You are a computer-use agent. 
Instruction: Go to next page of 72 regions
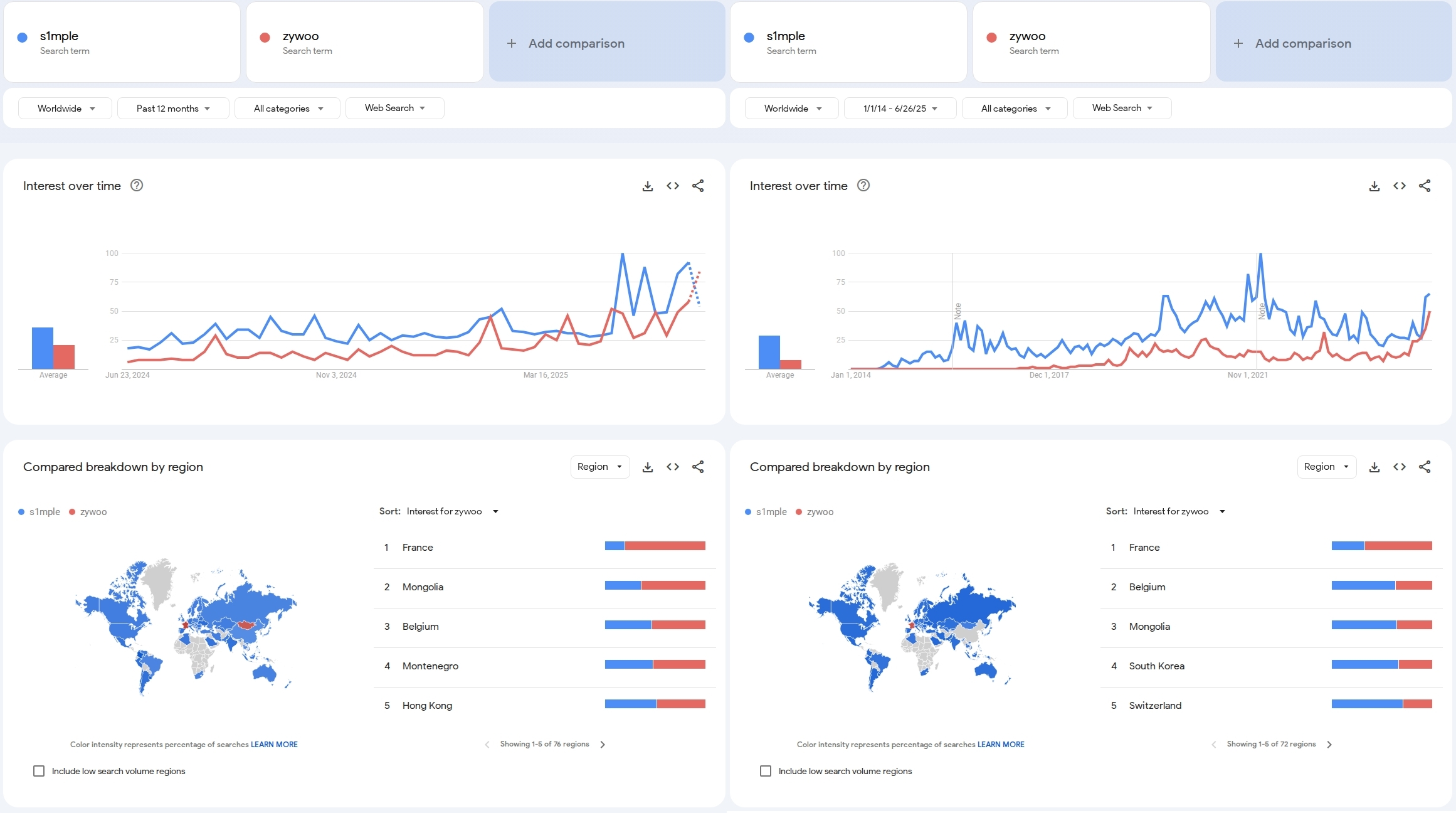tap(1329, 745)
